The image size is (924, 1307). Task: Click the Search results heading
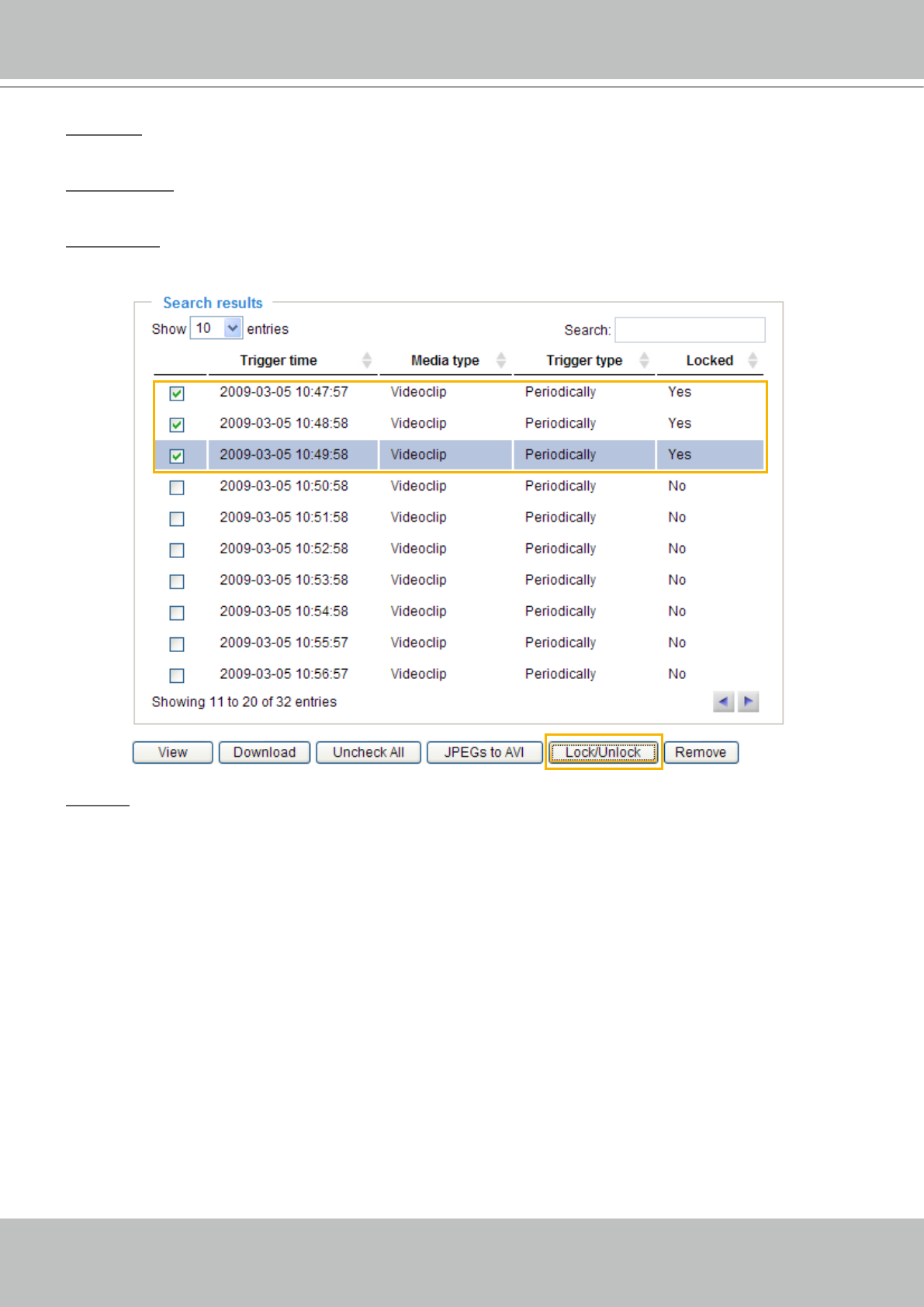pos(213,303)
